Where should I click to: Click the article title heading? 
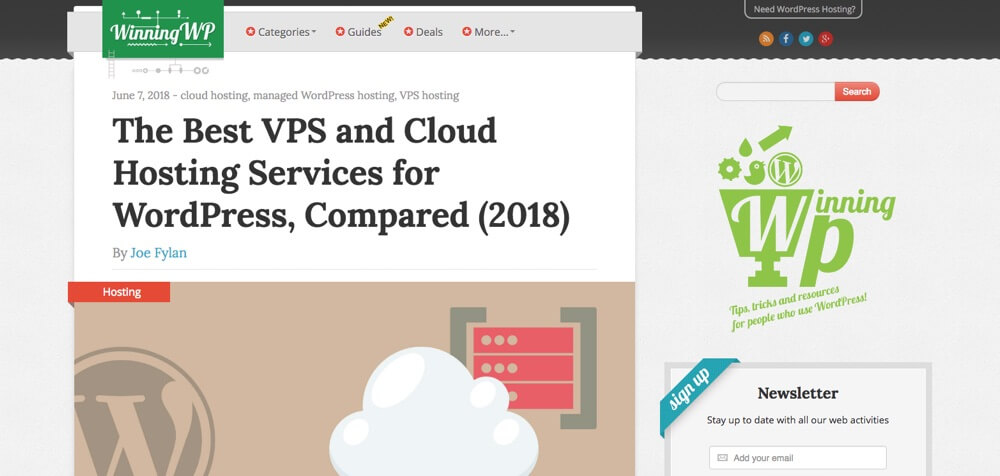341,173
